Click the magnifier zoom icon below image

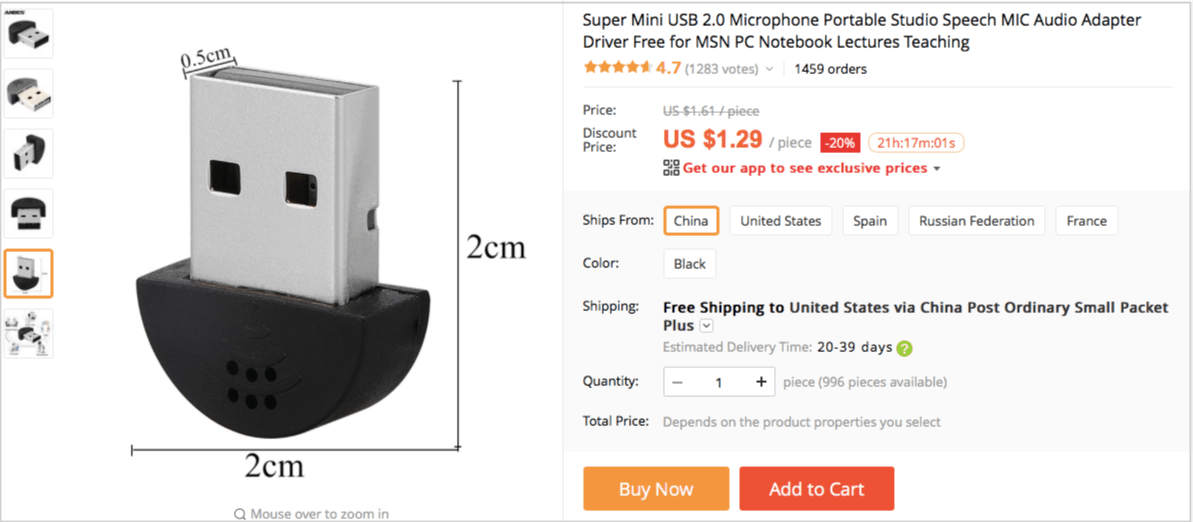coord(240,514)
